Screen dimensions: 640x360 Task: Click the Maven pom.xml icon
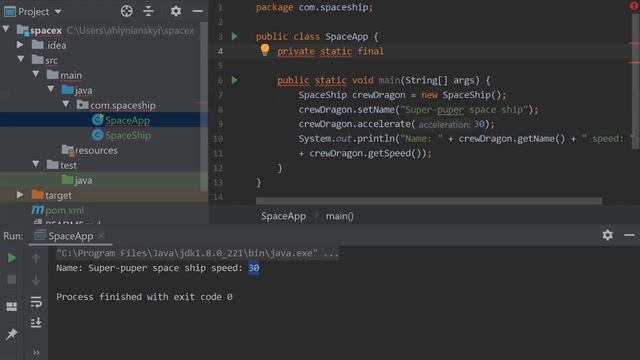[38, 210]
